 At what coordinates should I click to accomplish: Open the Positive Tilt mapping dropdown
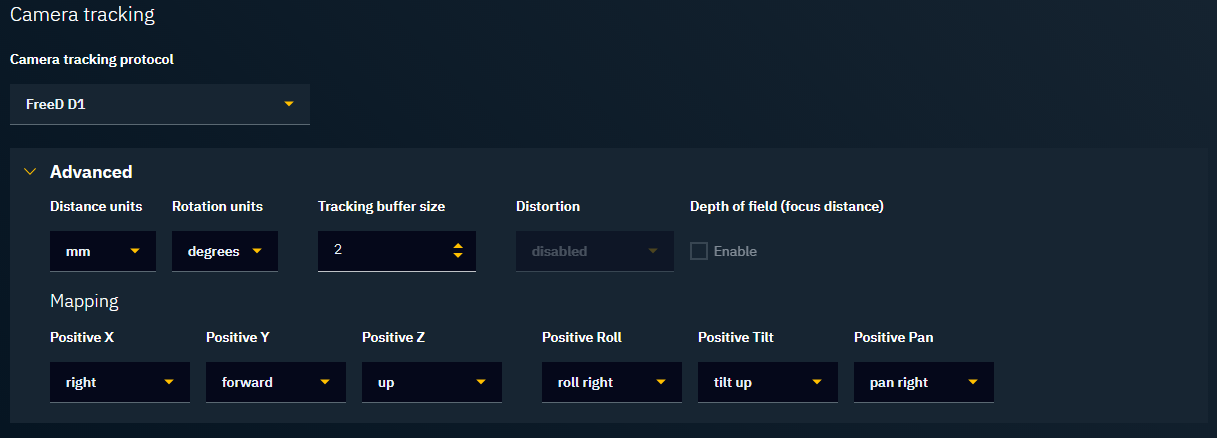click(767, 382)
